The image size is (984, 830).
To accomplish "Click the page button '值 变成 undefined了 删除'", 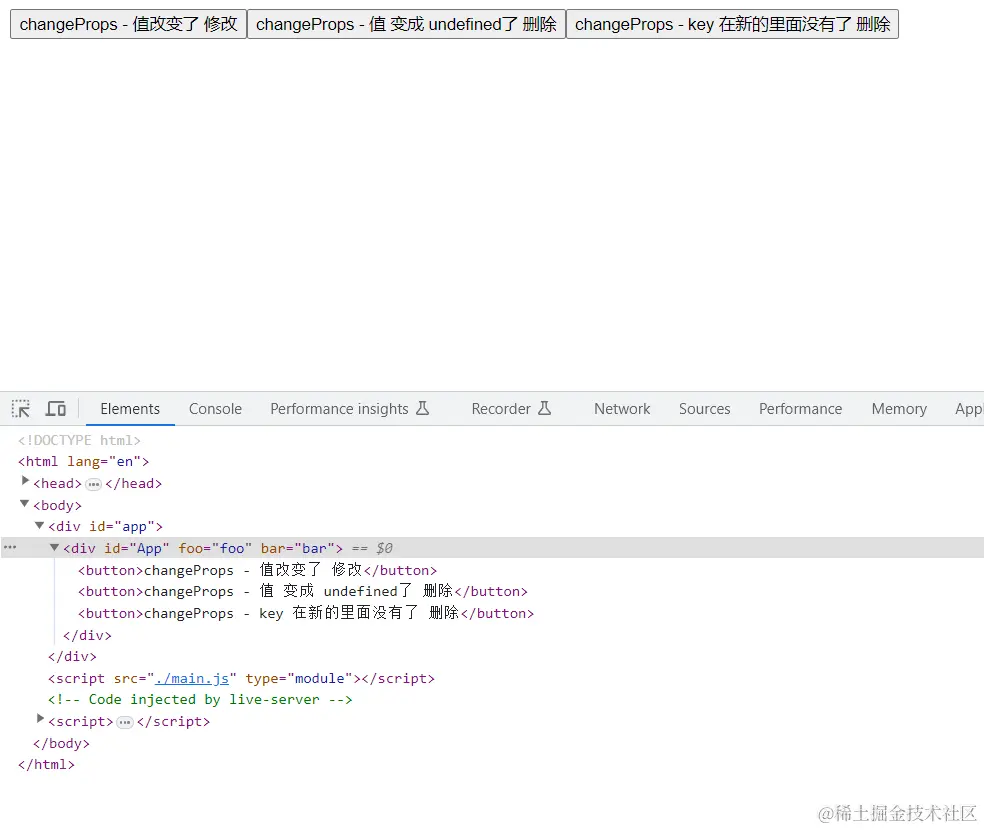I will (x=407, y=24).
